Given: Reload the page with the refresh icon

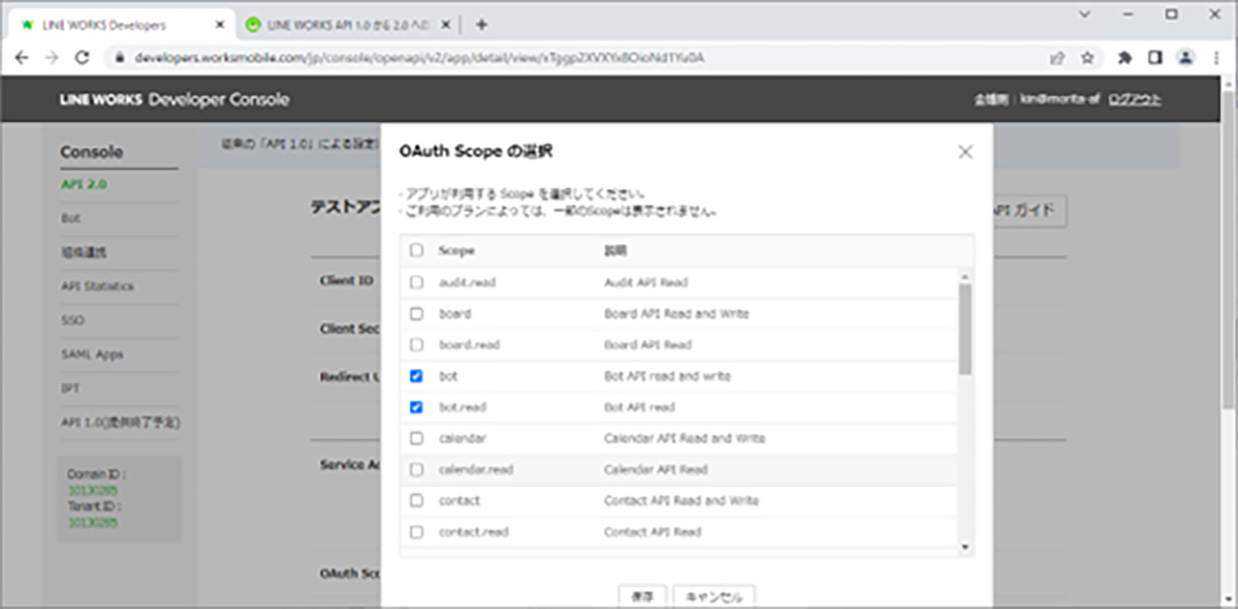Looking at the screenshot, I should [82, 58].
